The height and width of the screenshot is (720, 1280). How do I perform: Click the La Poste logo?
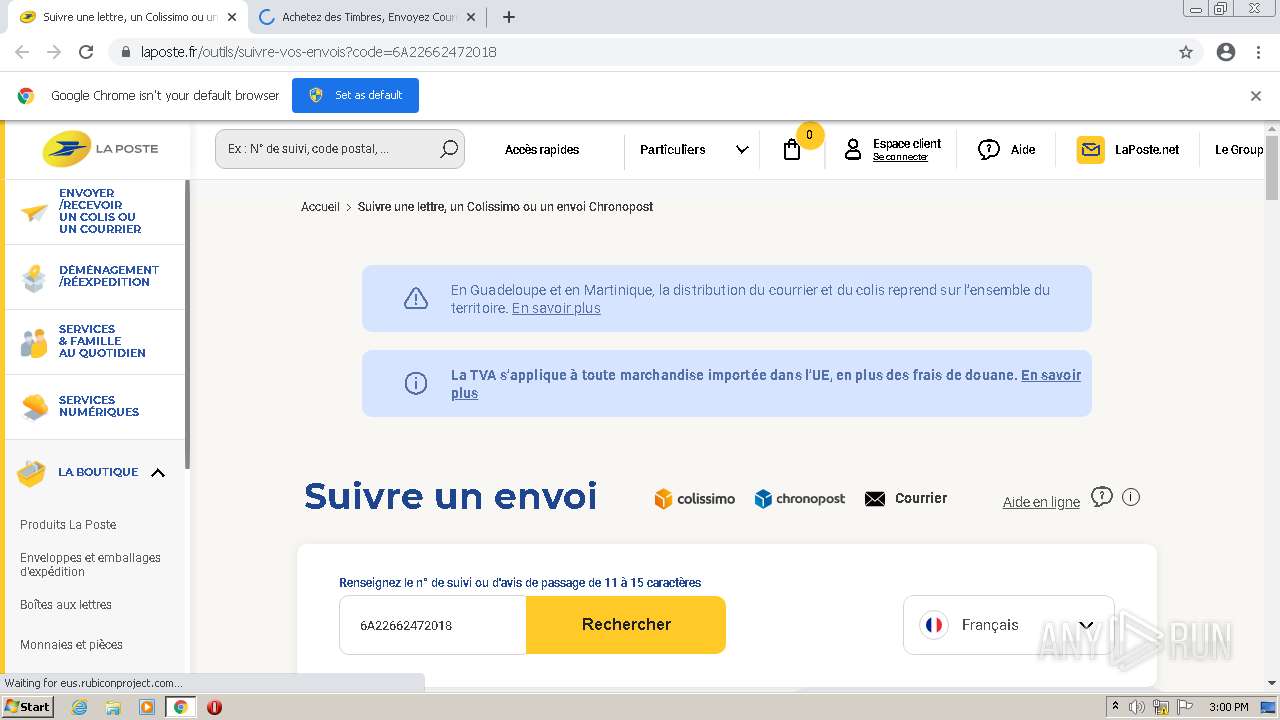[x=100, y=149]
